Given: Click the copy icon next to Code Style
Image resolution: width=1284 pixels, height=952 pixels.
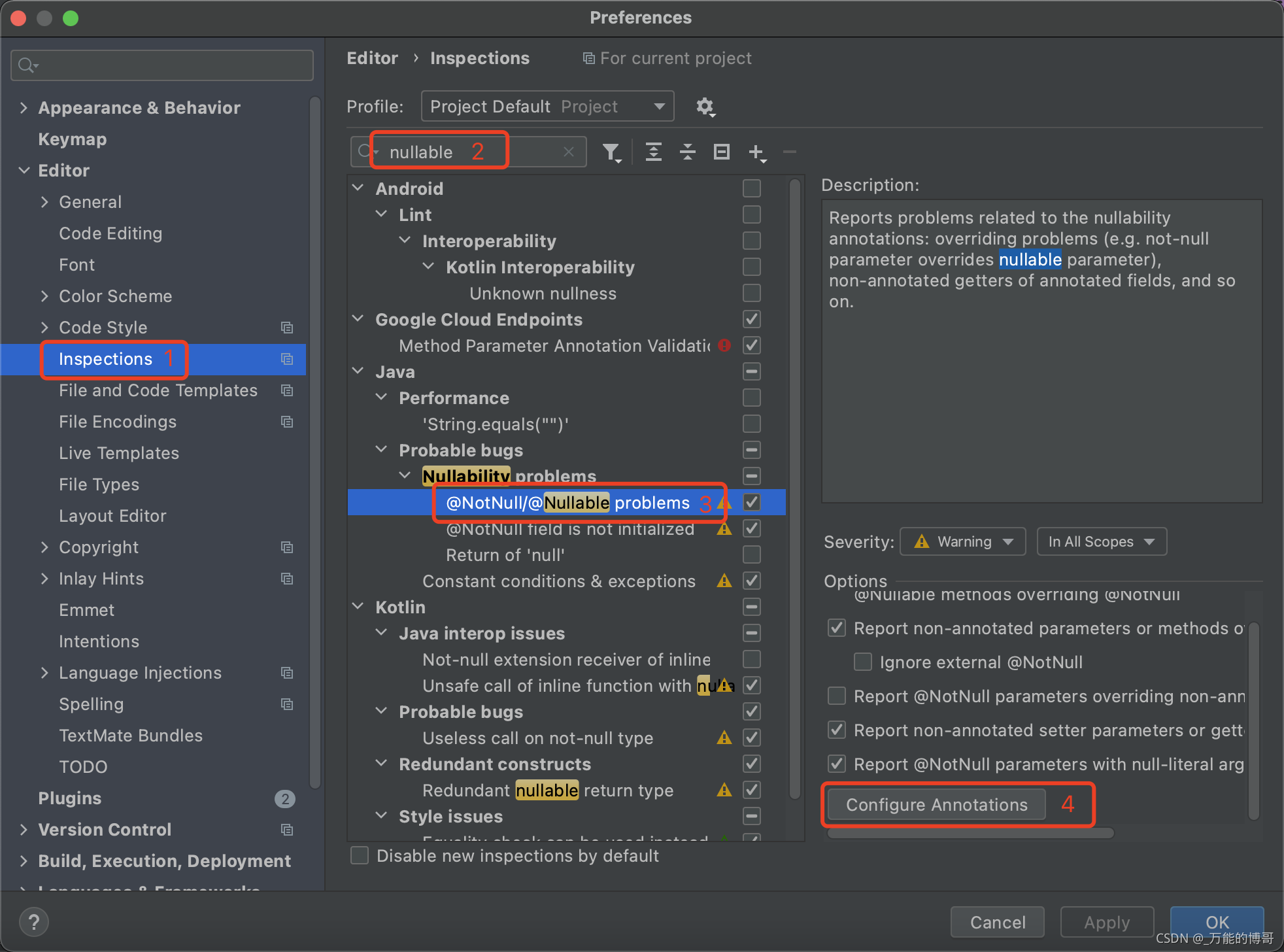Looking at the screenshot, I should pyautogui.click(x=287, y=327).
